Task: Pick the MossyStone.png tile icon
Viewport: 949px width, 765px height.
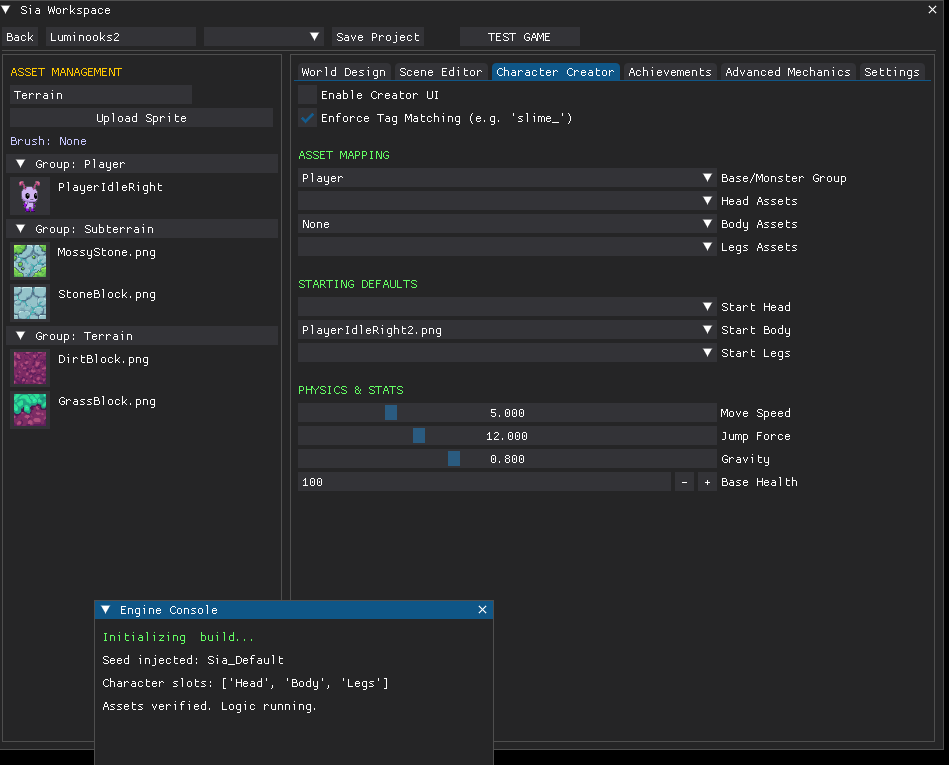Action: coord(30,261)
